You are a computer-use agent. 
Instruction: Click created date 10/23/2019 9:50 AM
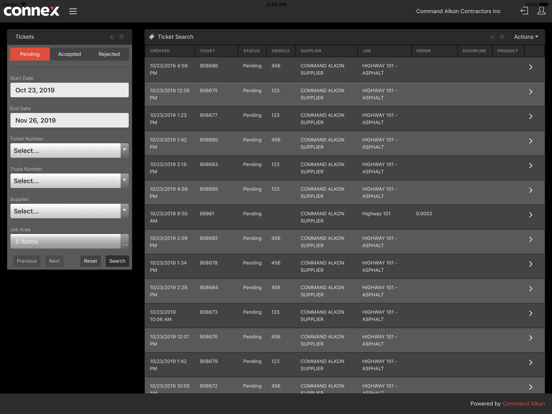click(x=169, y=217)
